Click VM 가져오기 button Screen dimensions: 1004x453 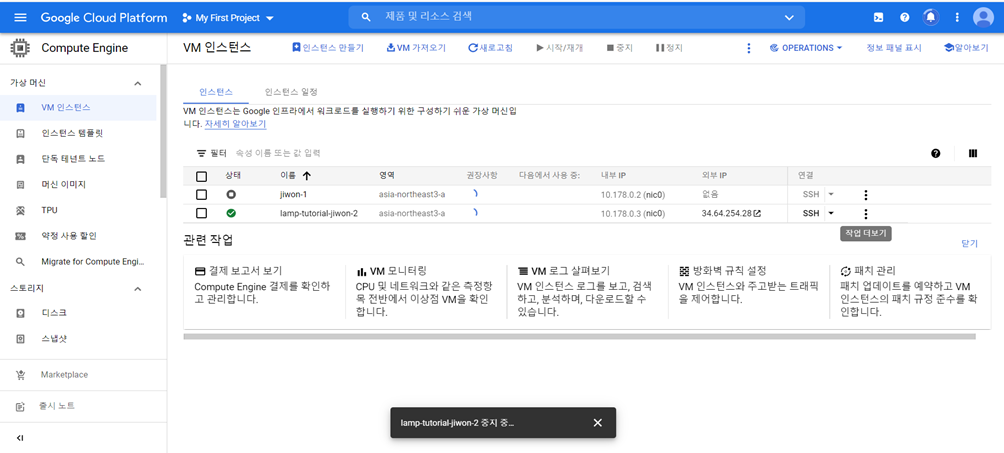tap(416, 48)
